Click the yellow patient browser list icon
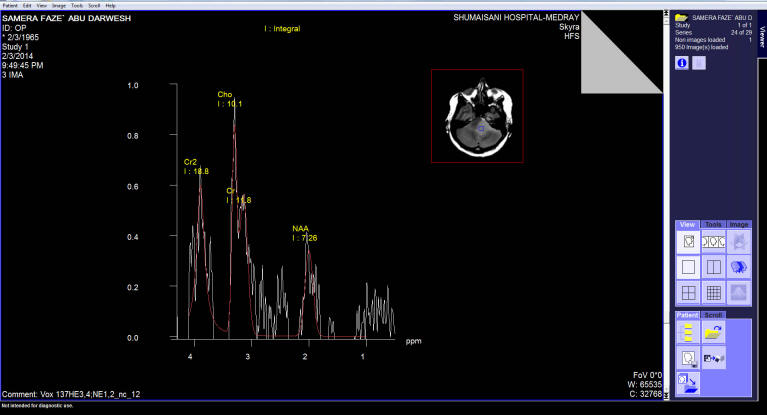 click(687, 332)
